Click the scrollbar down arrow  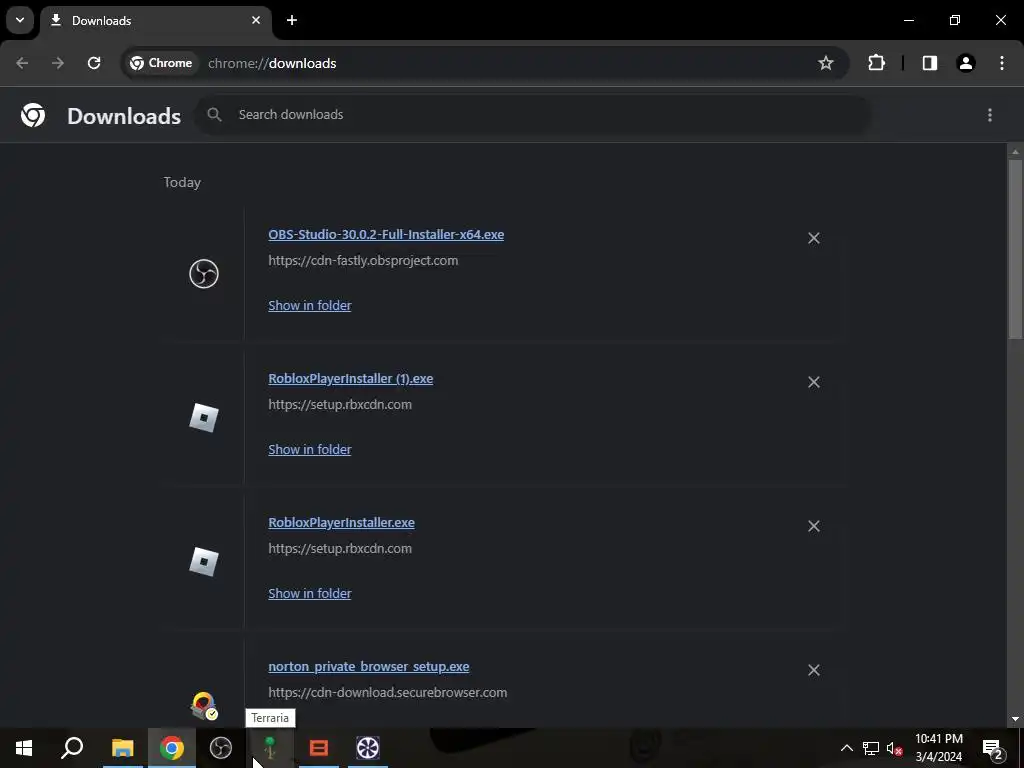click(x=1015, y=719)
